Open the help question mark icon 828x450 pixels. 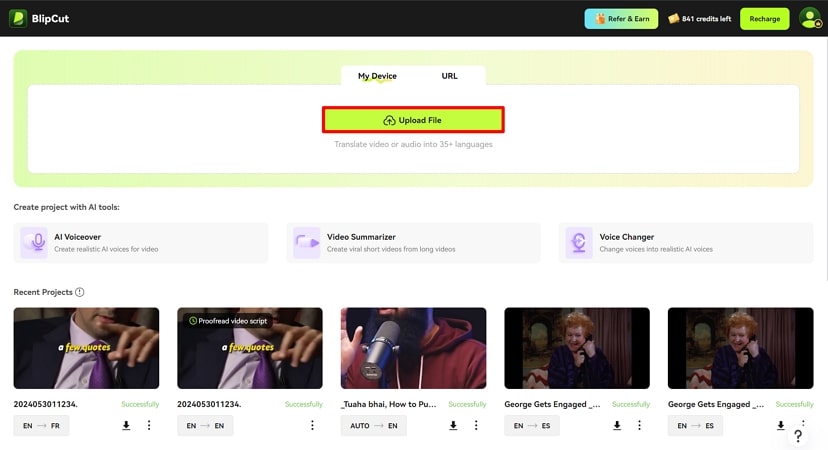798,436
